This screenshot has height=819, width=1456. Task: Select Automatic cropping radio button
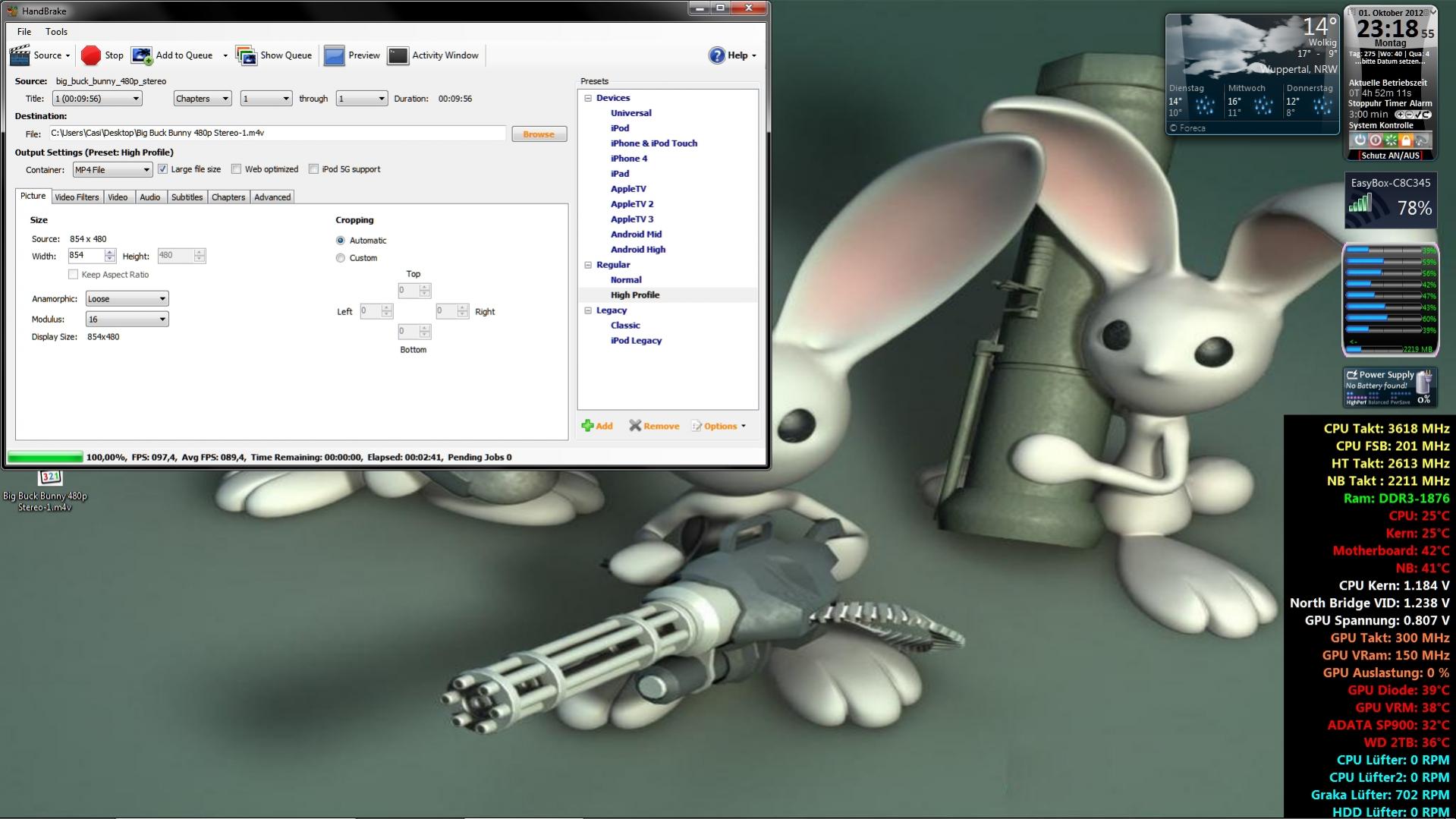[x=341, y=241]
